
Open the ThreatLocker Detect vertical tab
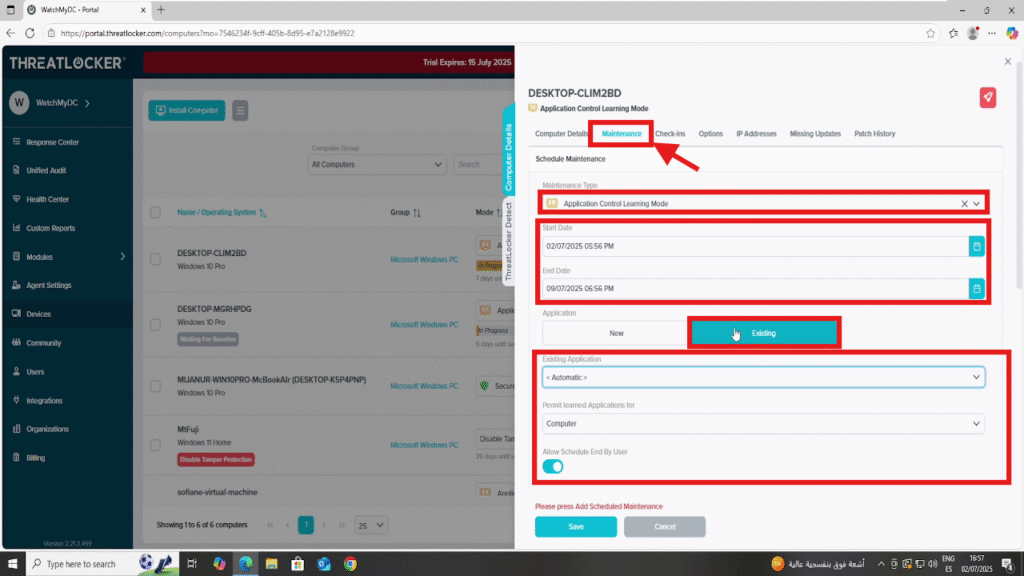coord(508,242)
